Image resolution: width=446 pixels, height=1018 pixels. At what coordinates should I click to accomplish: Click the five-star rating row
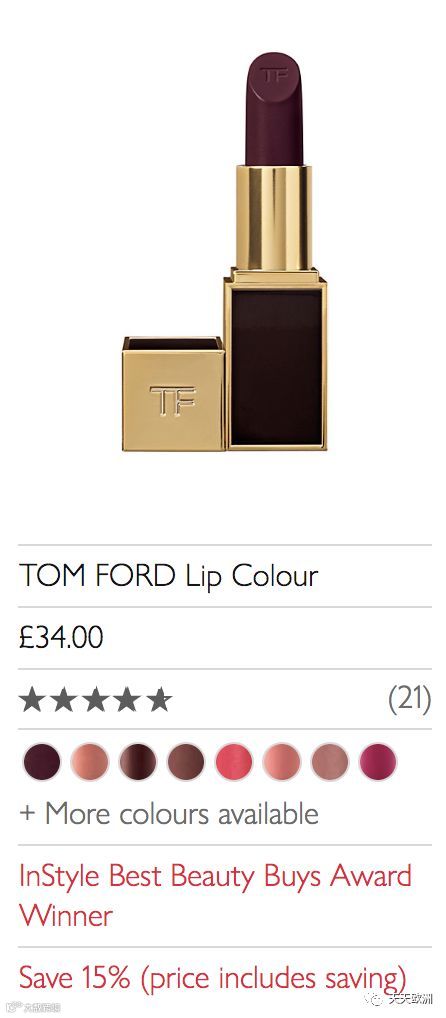225,699
